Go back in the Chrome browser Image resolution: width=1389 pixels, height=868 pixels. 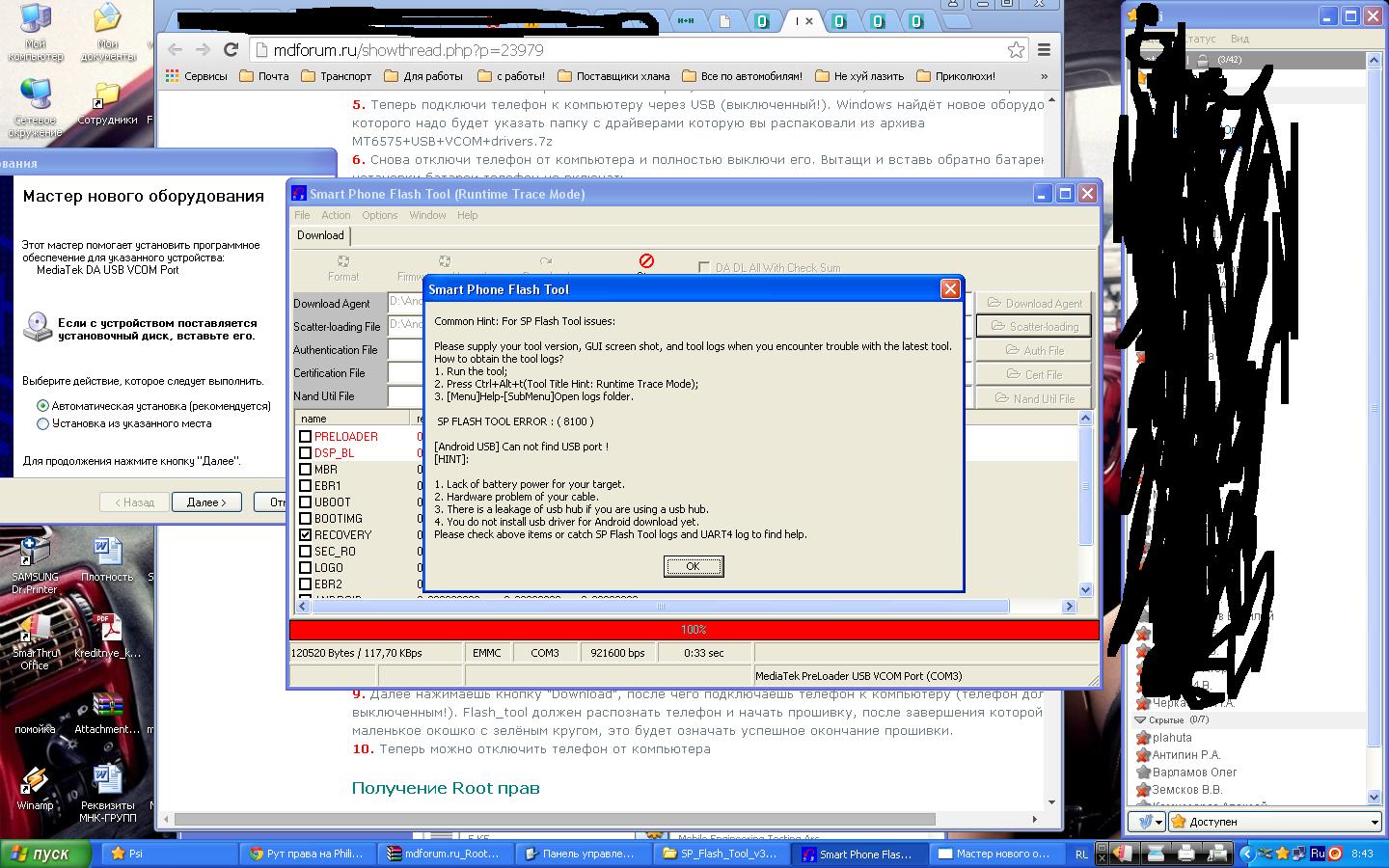175,49
